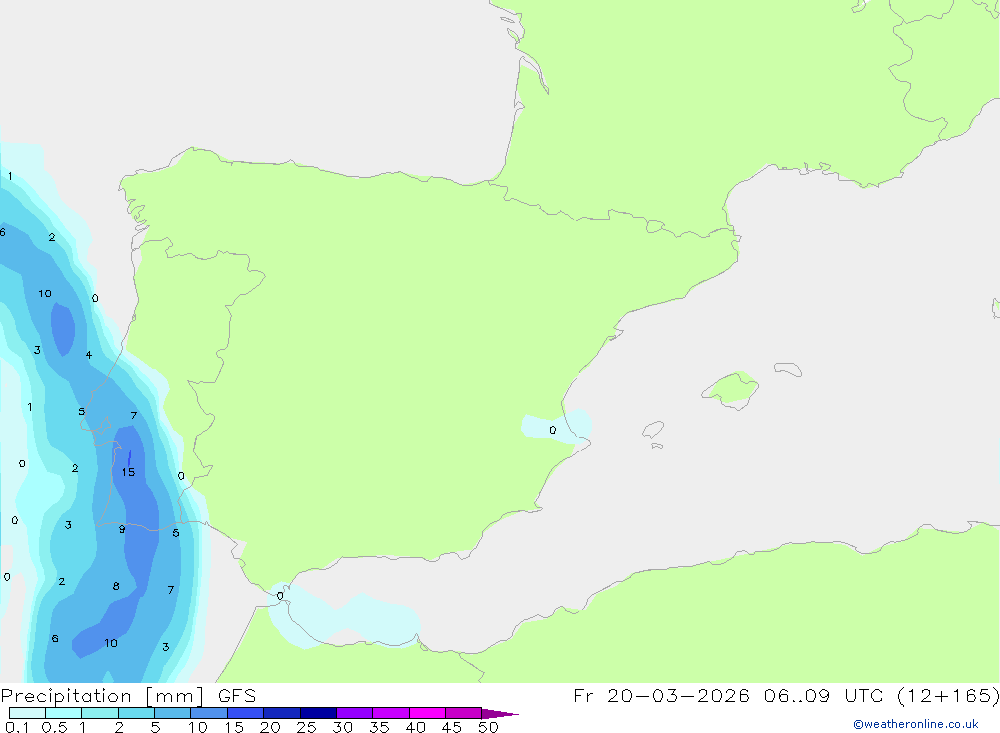
Task: Pick the 25–30 mm navy legend swatch
Action: (x=318, y=713)
